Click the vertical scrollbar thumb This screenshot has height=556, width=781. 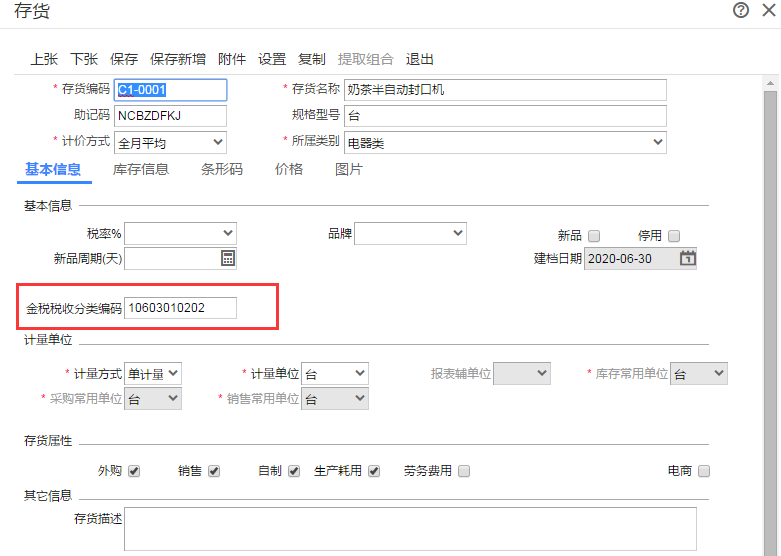tap(771, 324)
